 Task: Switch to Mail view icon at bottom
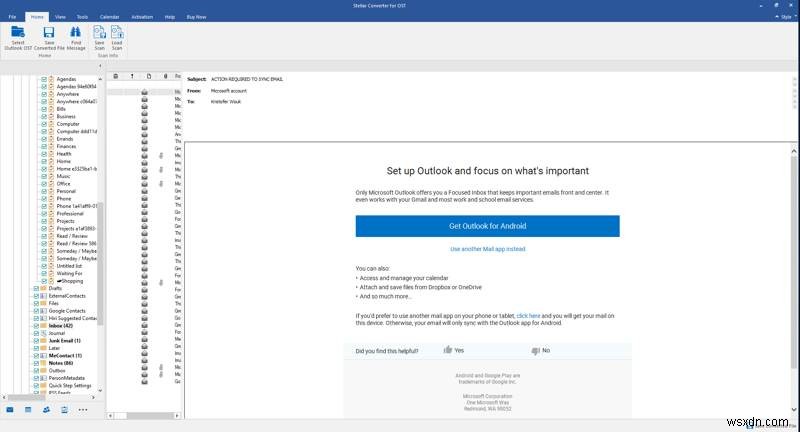click(x=10, y=410)
